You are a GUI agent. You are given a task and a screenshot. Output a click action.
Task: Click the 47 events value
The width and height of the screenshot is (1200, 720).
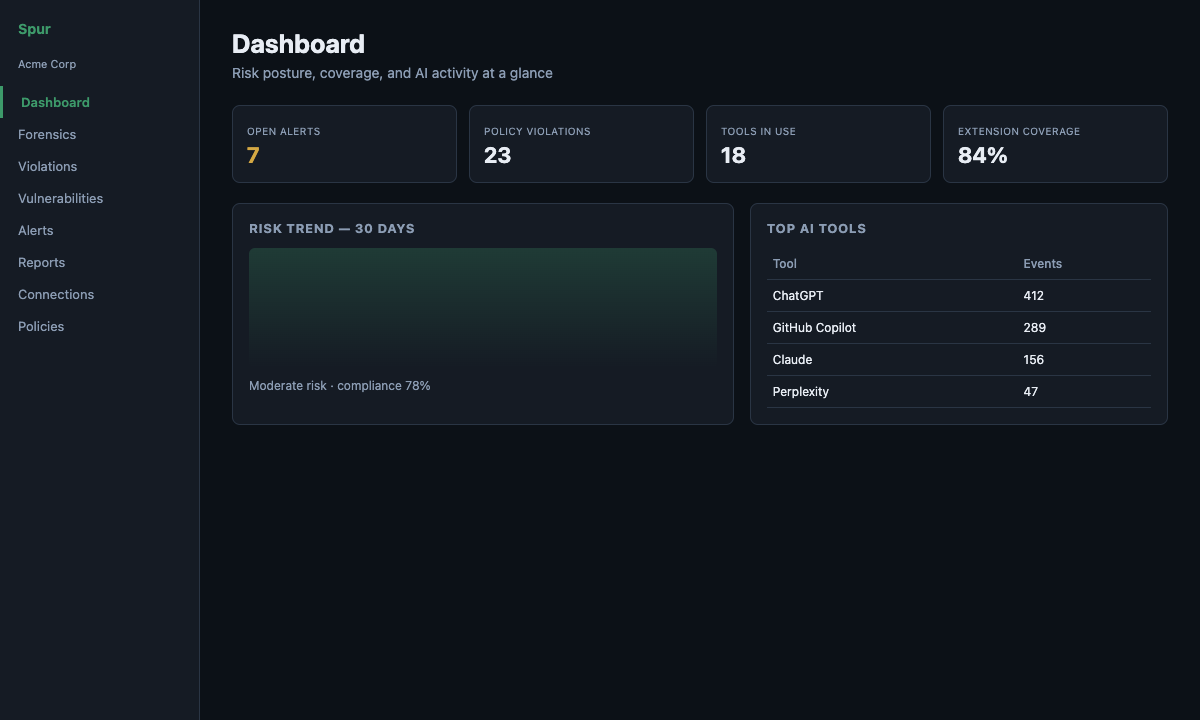[x=1030, y=392]
